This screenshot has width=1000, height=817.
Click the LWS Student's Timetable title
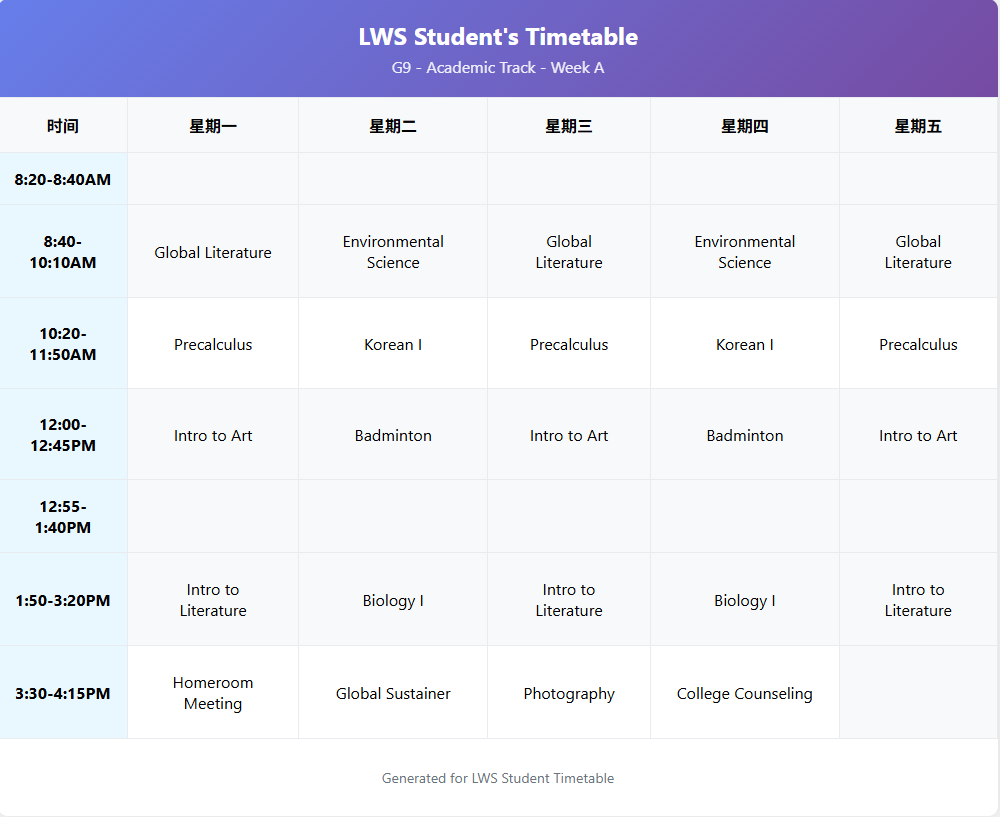pos(498,37)
